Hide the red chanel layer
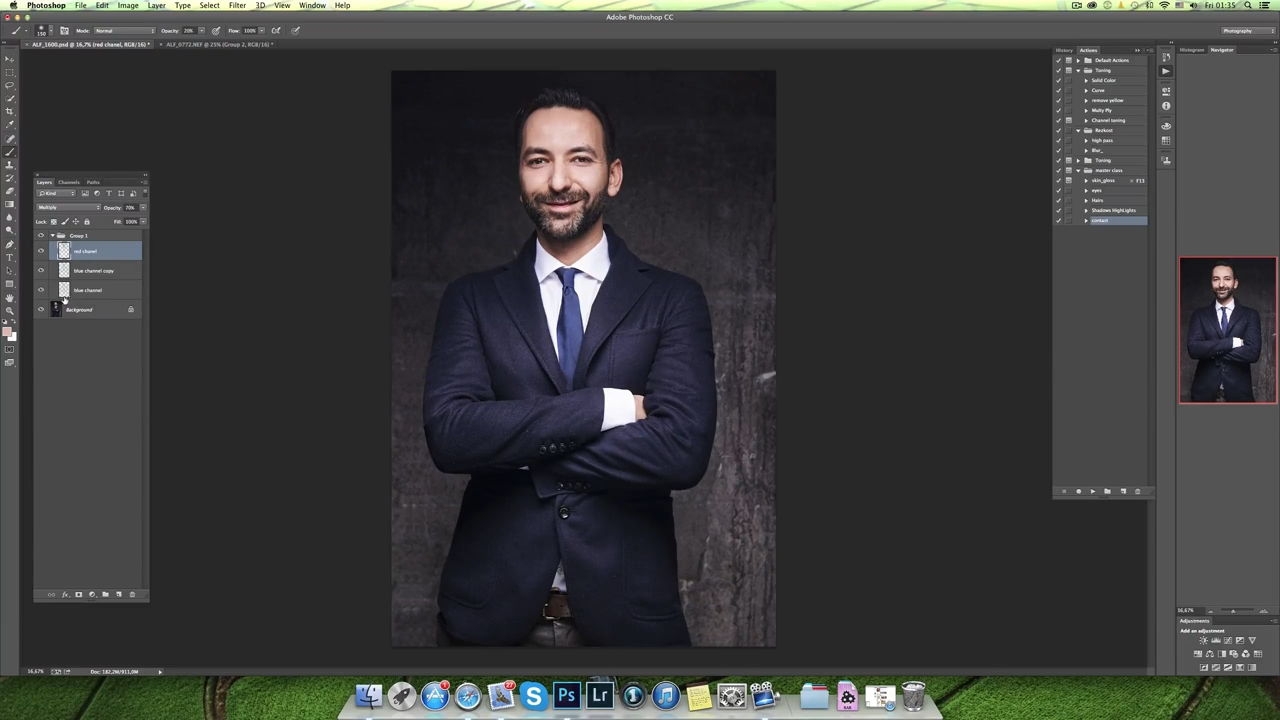 point(41,251)
